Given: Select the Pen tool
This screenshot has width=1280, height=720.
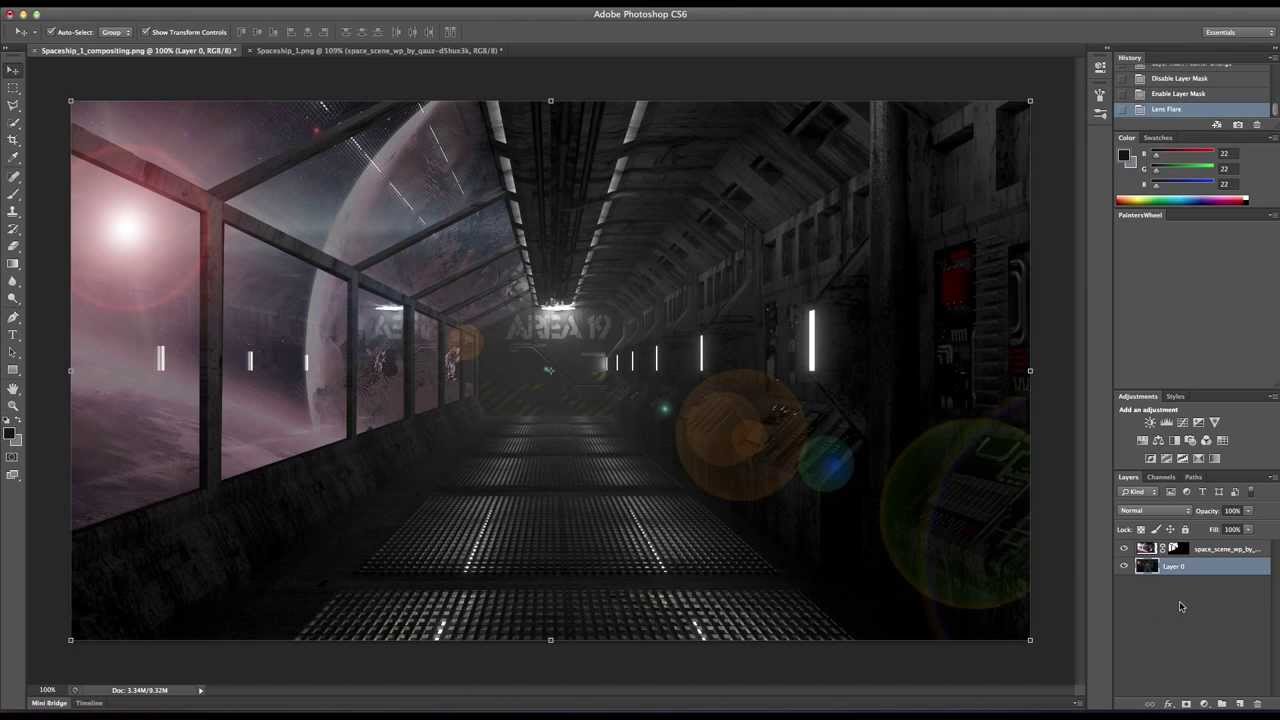Looking at the screenshot, I should 13,317.
